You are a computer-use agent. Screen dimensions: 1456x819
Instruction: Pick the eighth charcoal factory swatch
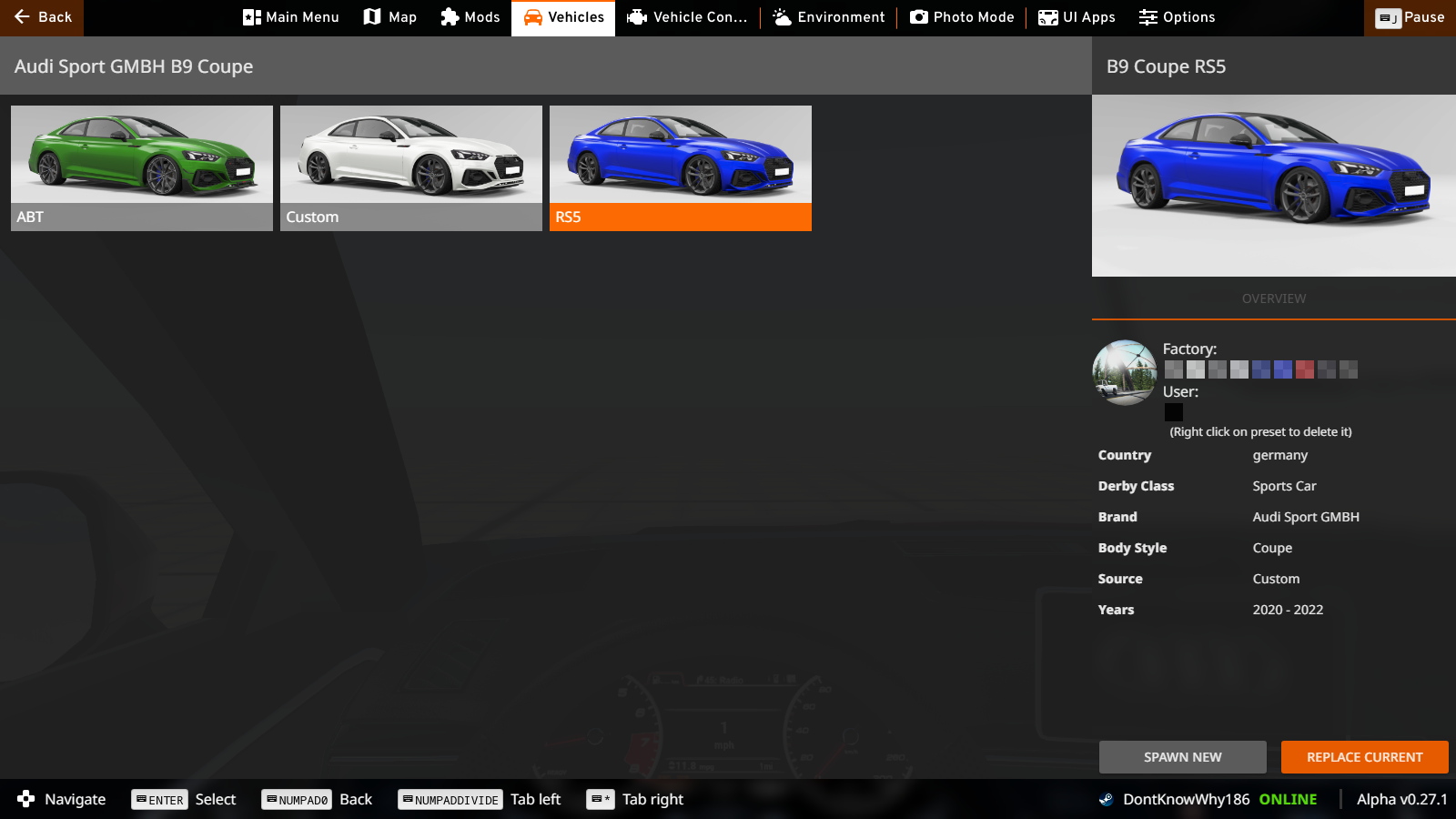tap(1327, 369)
